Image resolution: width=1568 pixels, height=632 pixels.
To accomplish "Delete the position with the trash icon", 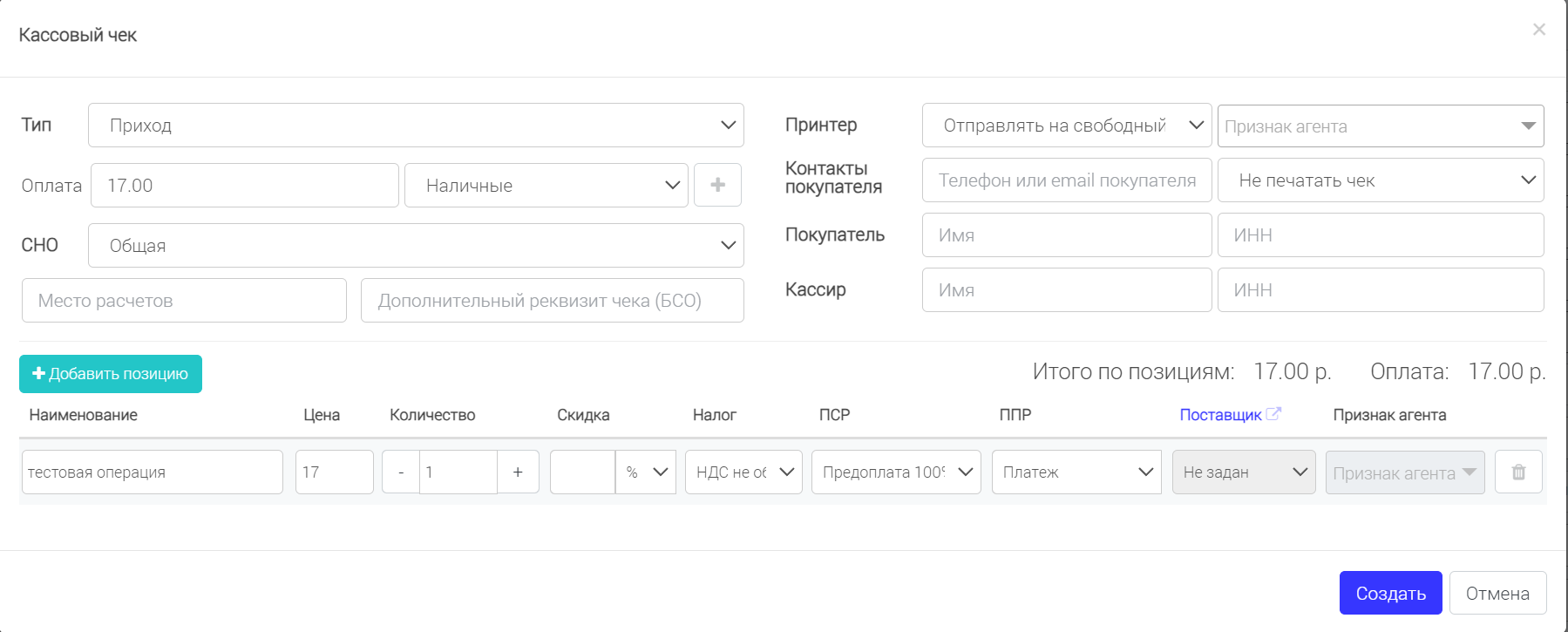I will click(x=1518, y=472).
